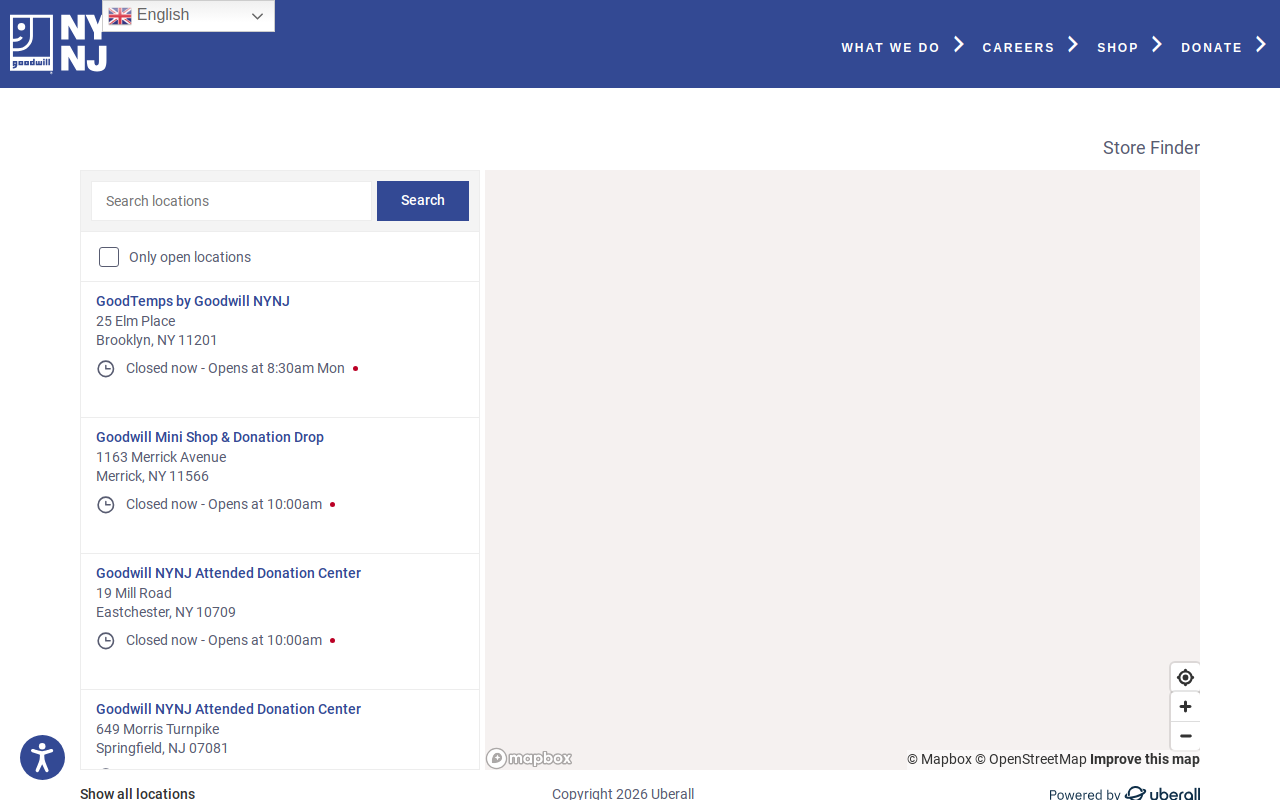The image size is (1280, 800).
Task: Click the Eastchester, NY 10709 text
Action: pyautogui.click(x=166, y=612)
